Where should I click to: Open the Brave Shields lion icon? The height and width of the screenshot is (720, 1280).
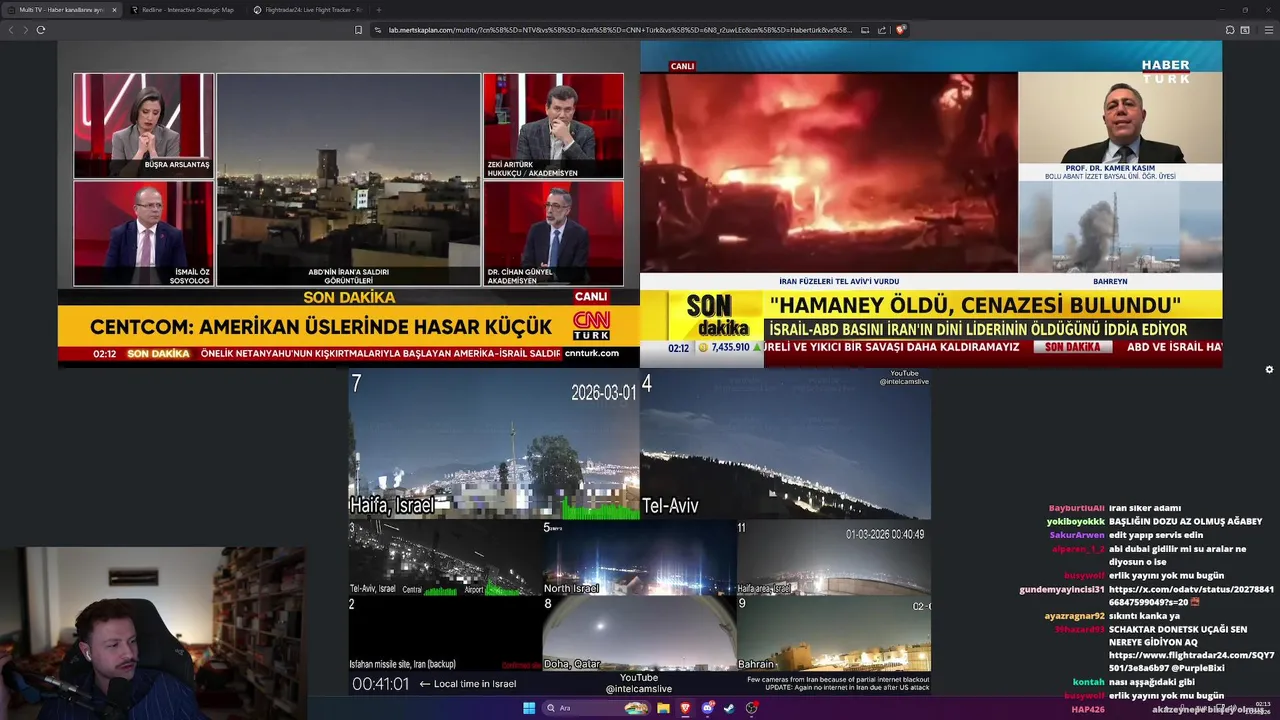[x=900, y=30]
